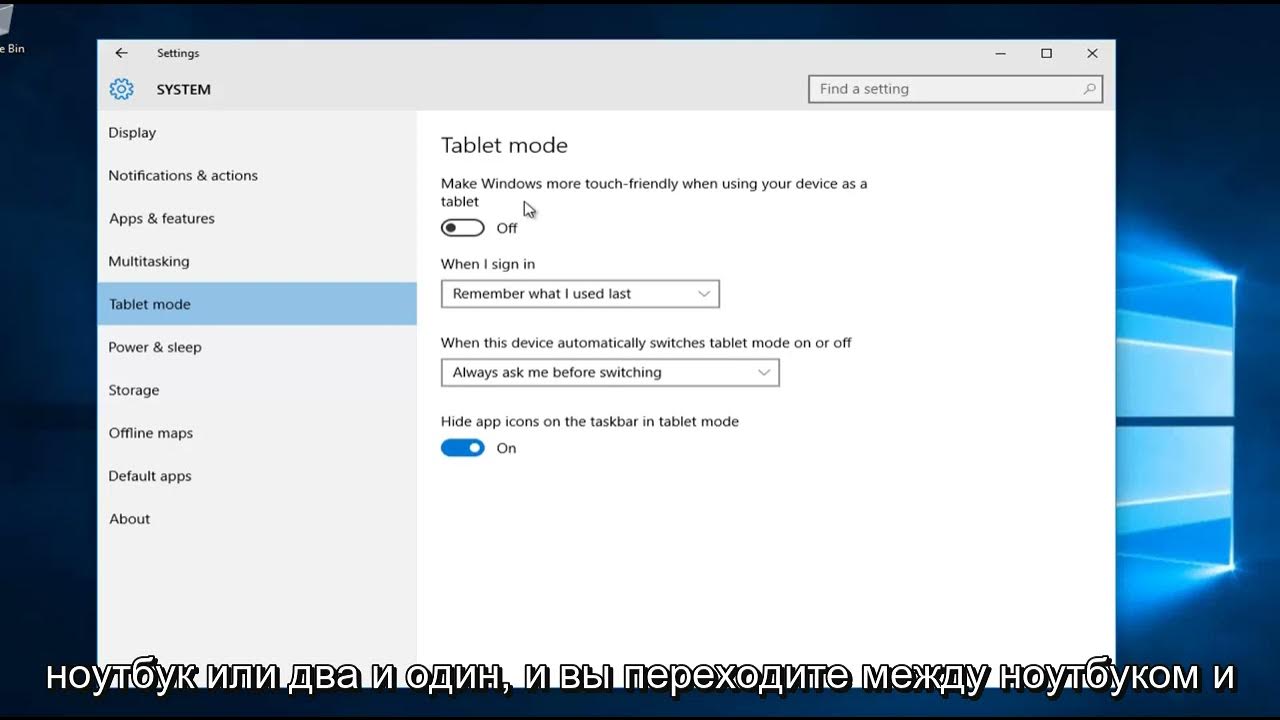The width and height of the screenshot is (1280, 720).
Task: Select the highlighted Tablet mode item
Action: point(257,304)
